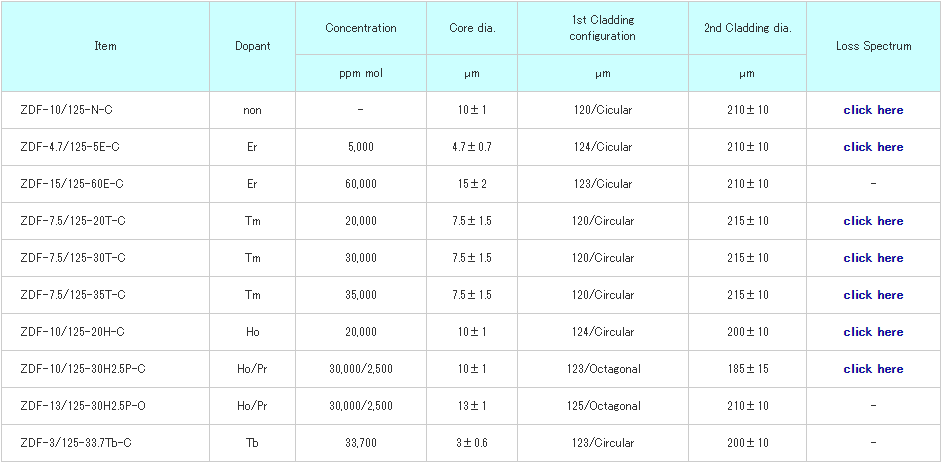Click item name ZDF-15/125-60E-C
Screen dimensions: 941x464
72,184
